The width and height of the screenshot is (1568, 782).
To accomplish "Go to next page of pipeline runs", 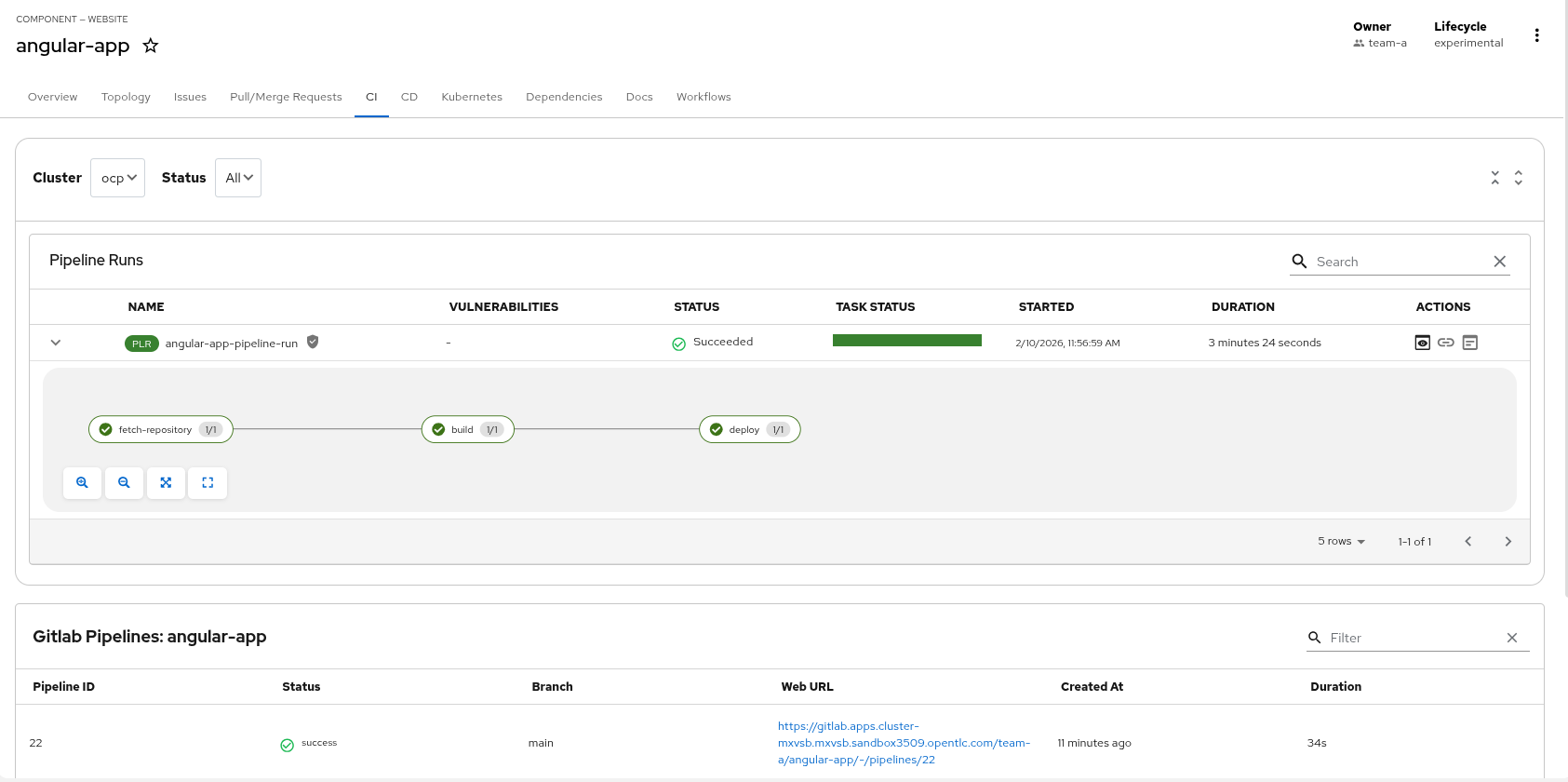I will (x=1508, y=542).
